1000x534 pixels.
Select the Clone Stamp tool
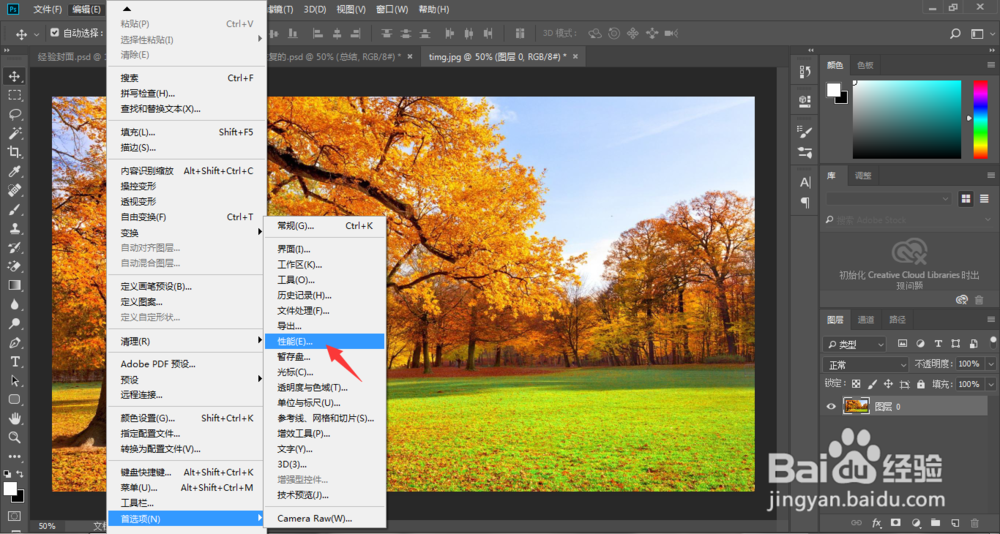[15, 228]
